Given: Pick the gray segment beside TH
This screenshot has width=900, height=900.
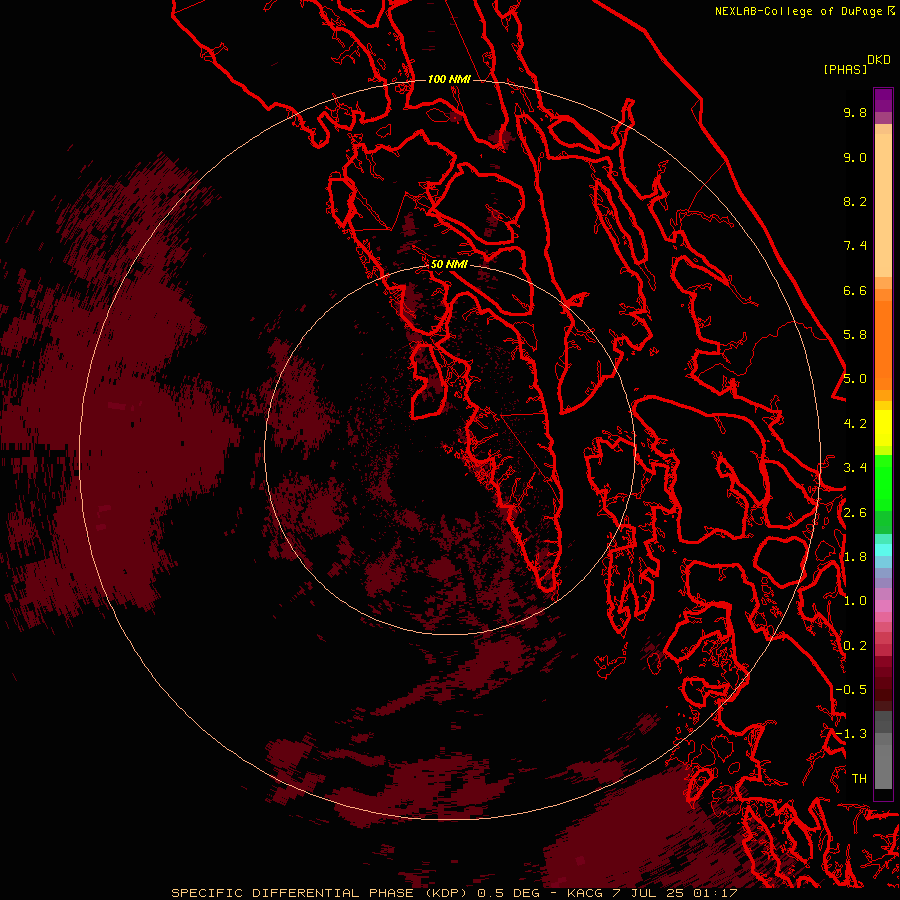Looking at the screenshot, I should 883,767.
